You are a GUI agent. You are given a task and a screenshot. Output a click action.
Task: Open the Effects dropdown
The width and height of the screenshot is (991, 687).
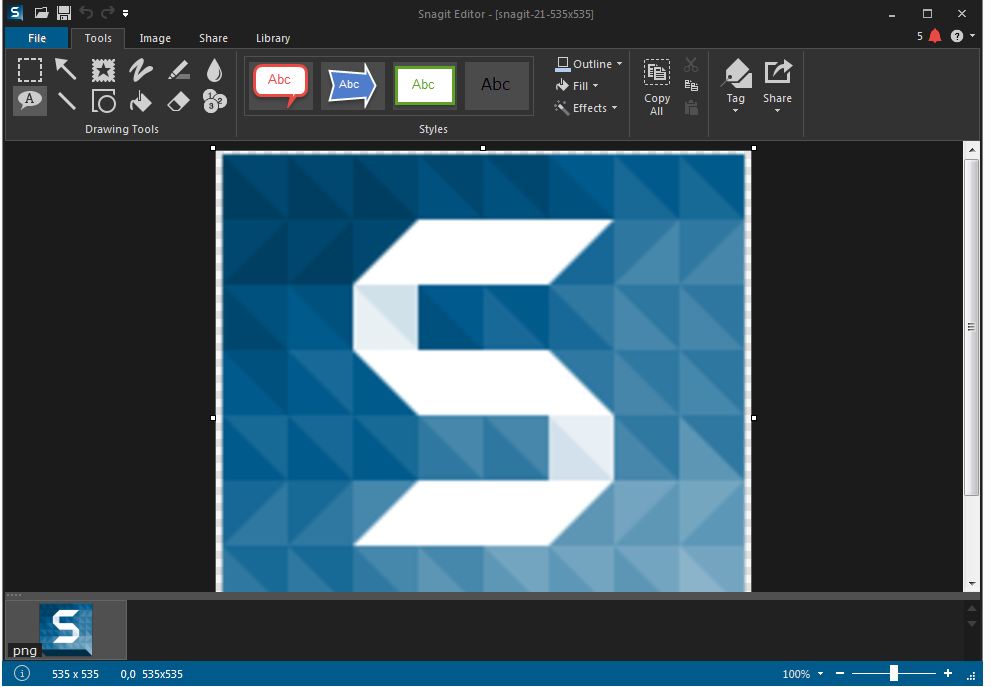click(586, 108)
